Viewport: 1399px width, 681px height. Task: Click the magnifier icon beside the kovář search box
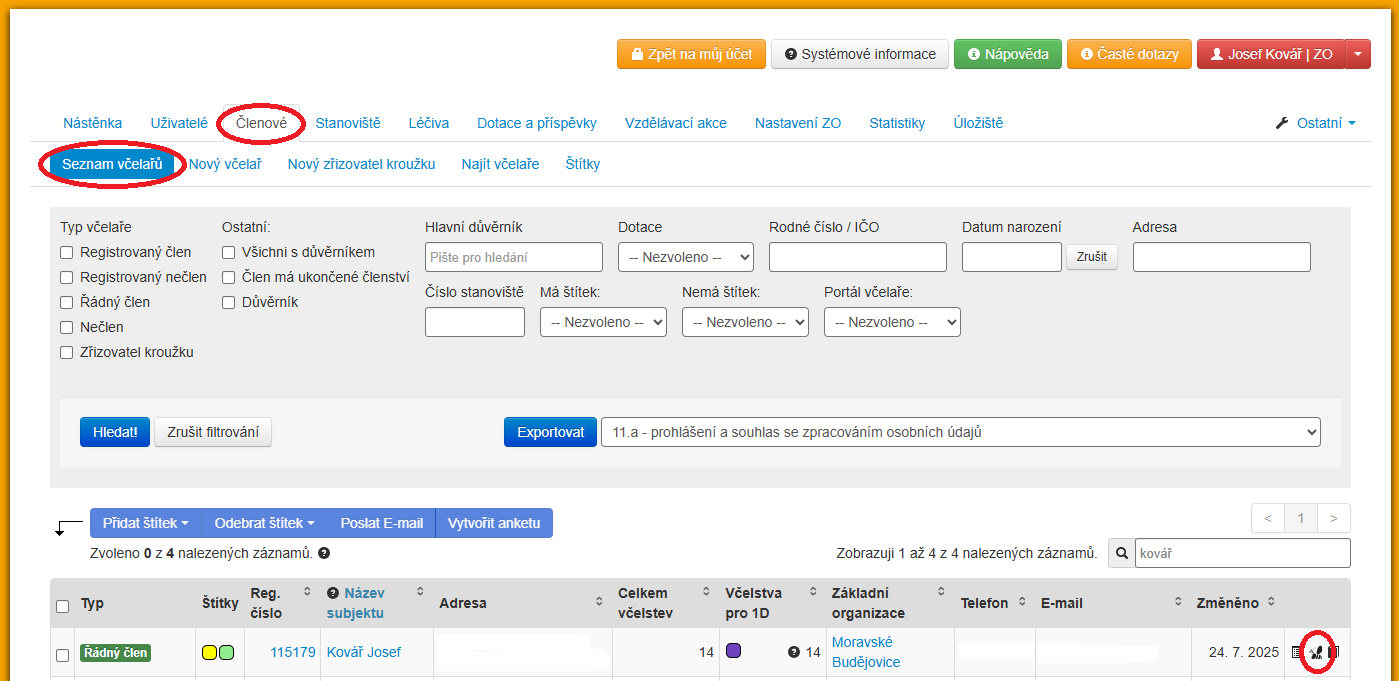pos(1121,553)
